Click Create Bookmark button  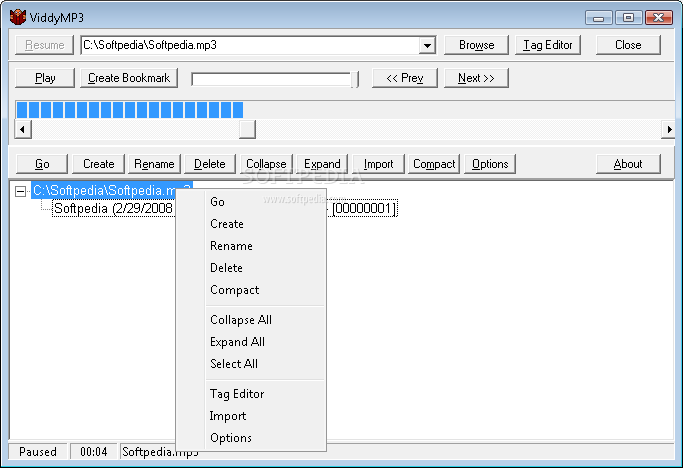coord(129,78)
